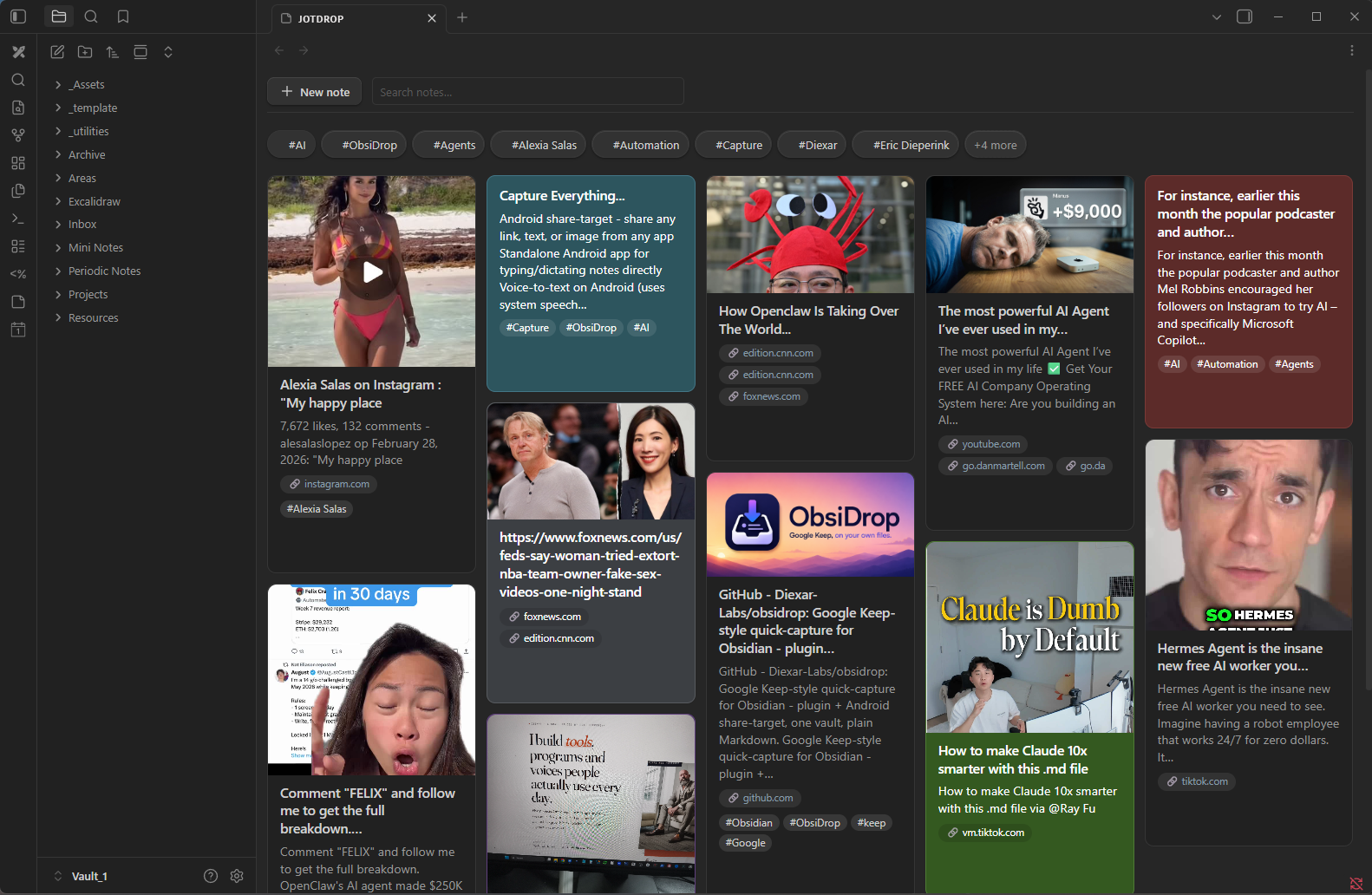
Task: Open the graph view from the ribbon
Action: 18,135
